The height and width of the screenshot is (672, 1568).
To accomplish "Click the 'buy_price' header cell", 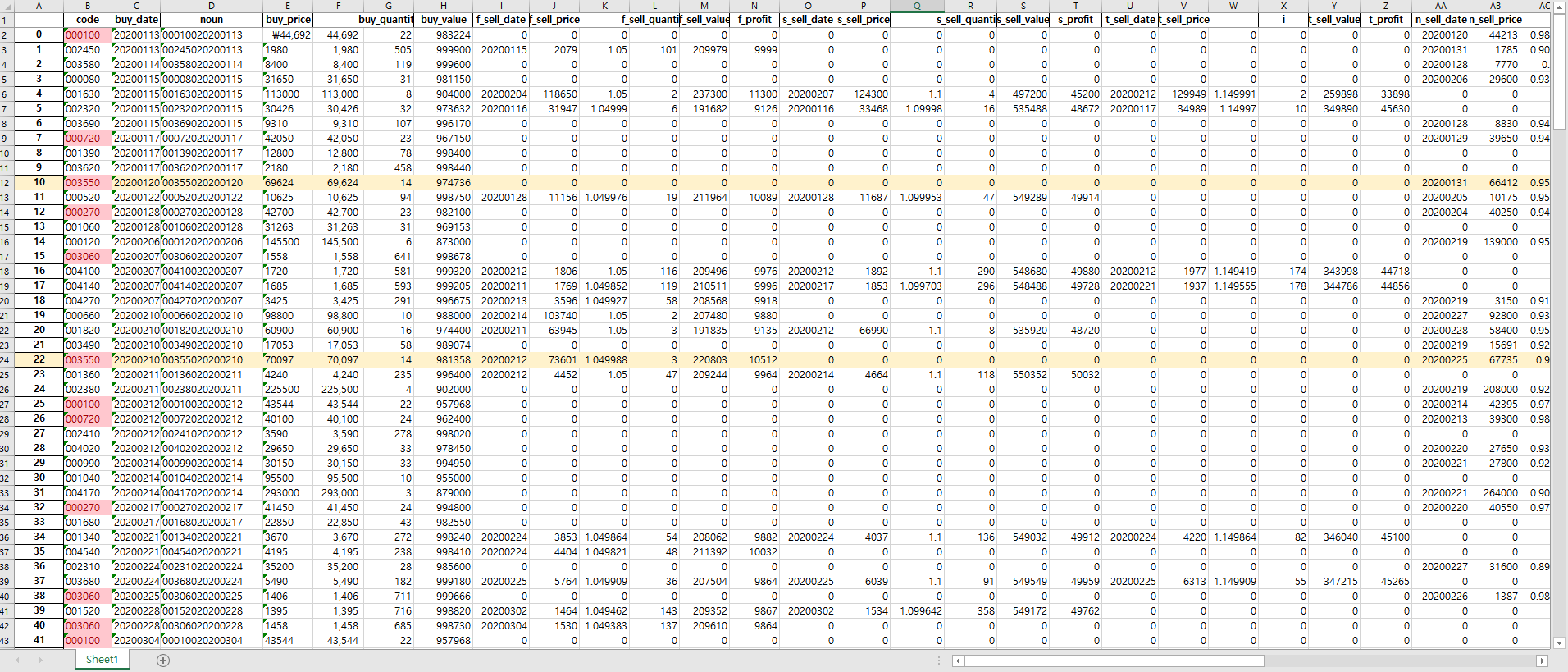I will point(288,20).
